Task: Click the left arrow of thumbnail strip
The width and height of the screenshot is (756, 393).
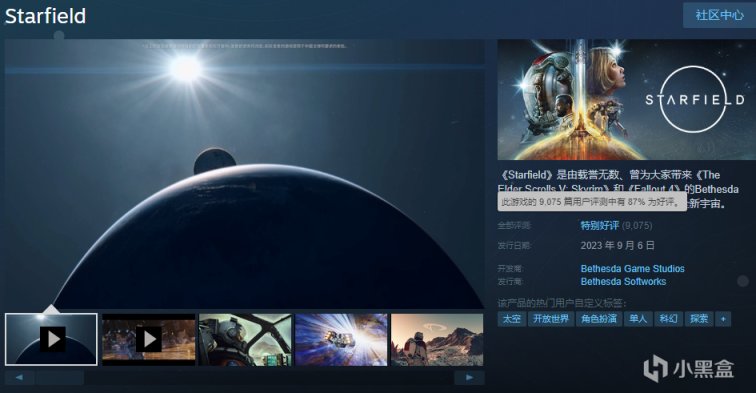Action: (19, 378)
